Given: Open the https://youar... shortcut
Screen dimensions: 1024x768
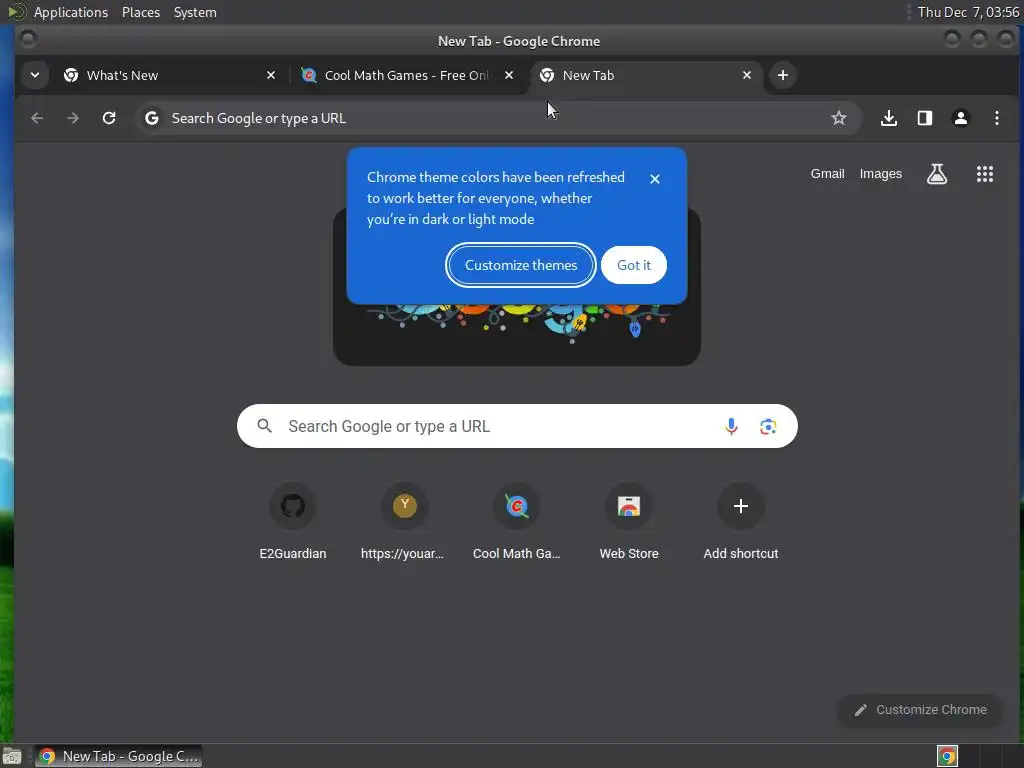Looking at the screenshot, I should [x=404, y=522].
